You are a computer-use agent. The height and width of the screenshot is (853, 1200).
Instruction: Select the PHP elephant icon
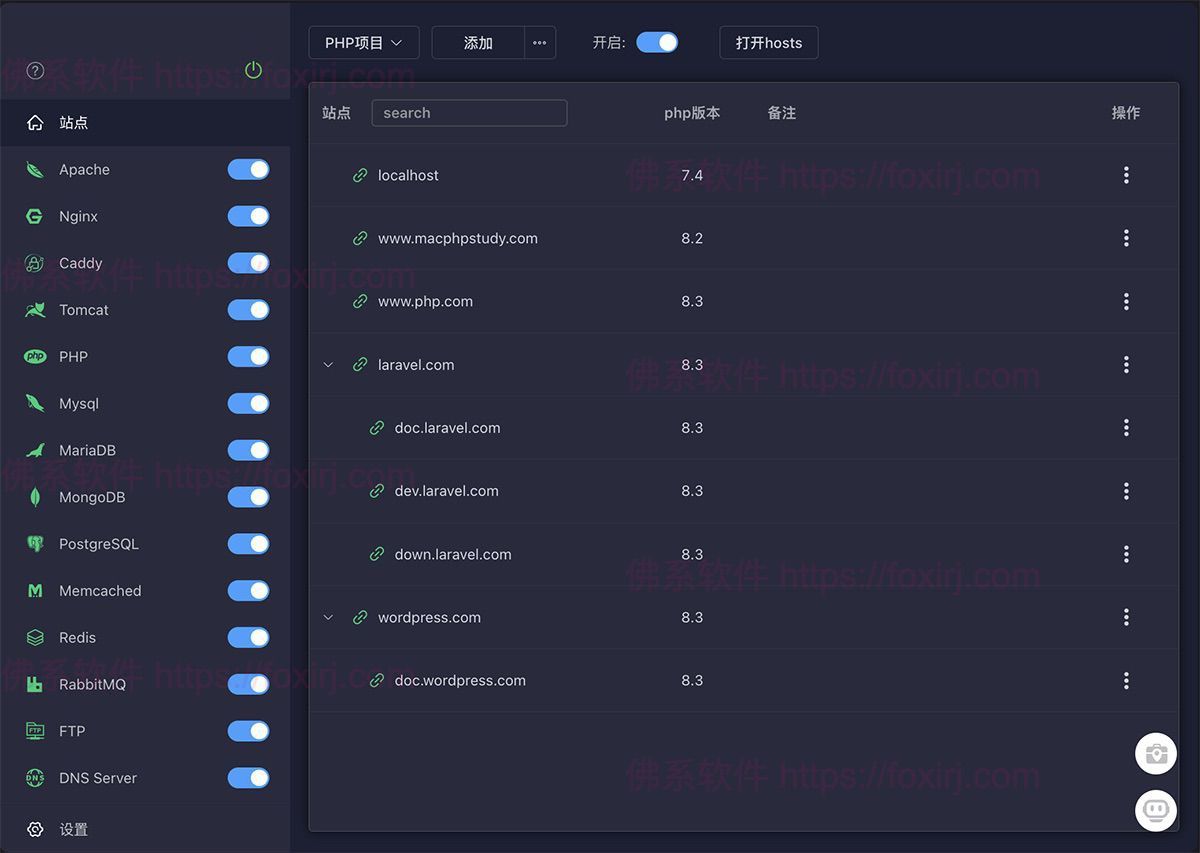pyautogui.click(x=34, y=356)
